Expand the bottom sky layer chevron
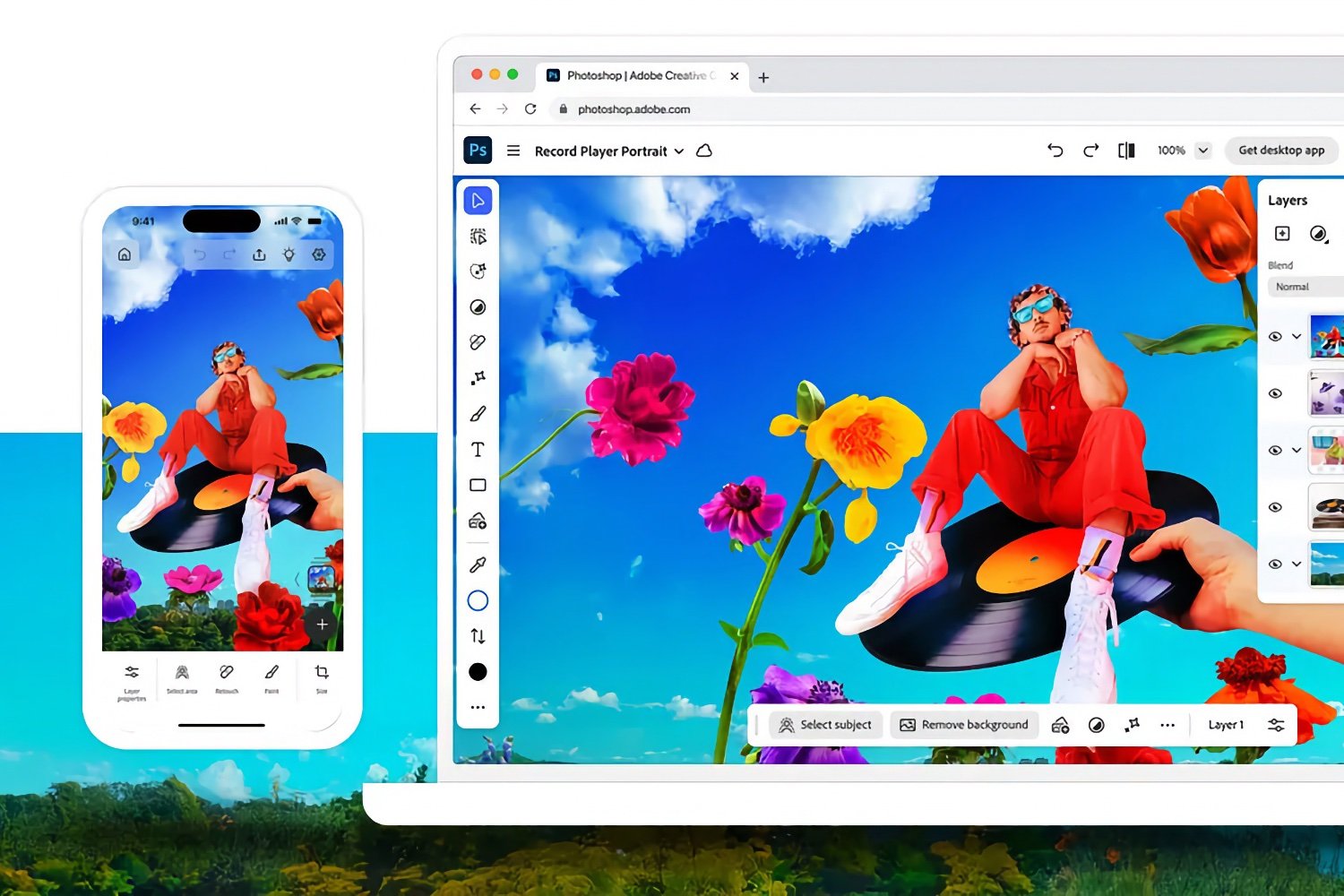Screen dimensions: 1344x896 [1297, 564]
